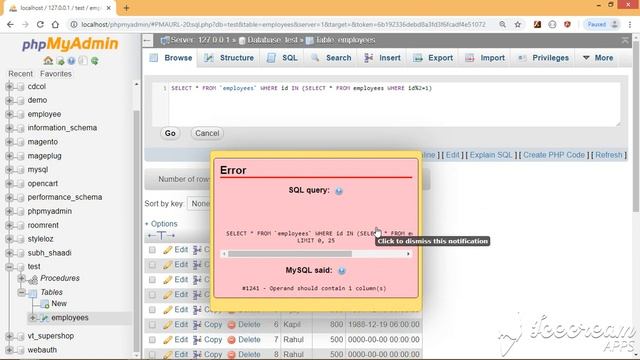Open phpMyAdmin home icon
This screenshot has height=360, width=640.
tap(48, 61)
